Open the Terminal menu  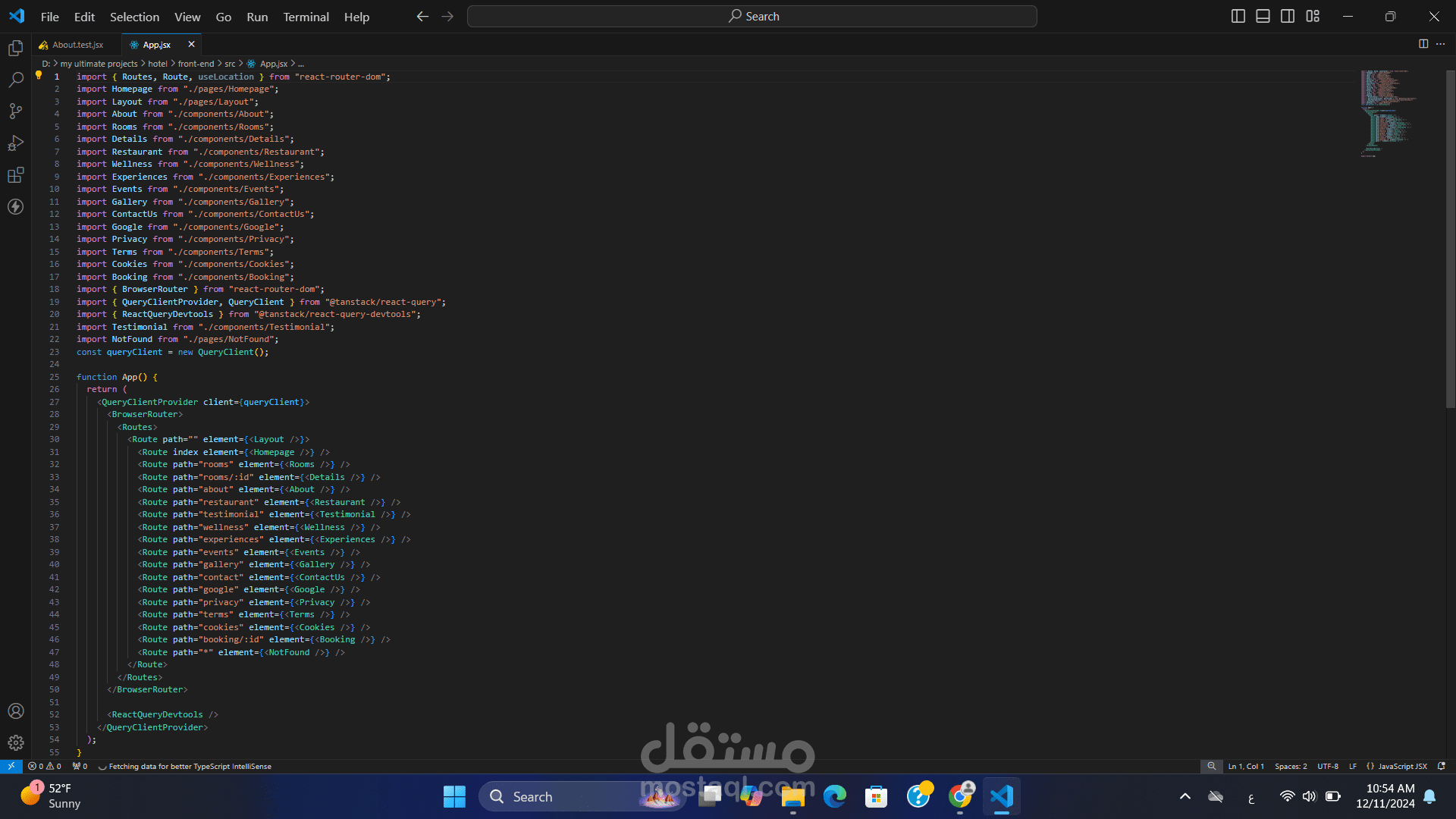click(x=306, y=17)
